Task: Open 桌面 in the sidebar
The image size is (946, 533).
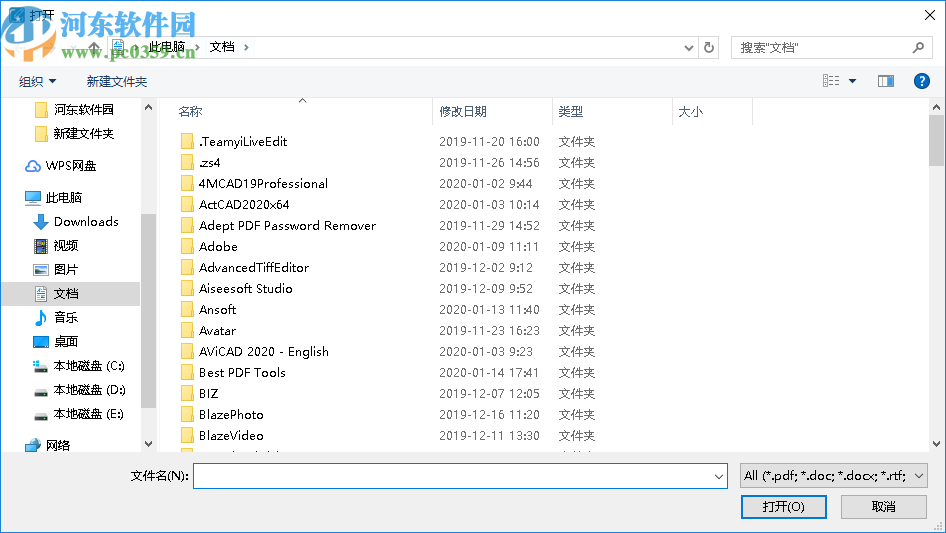Action: pos(66,342)
